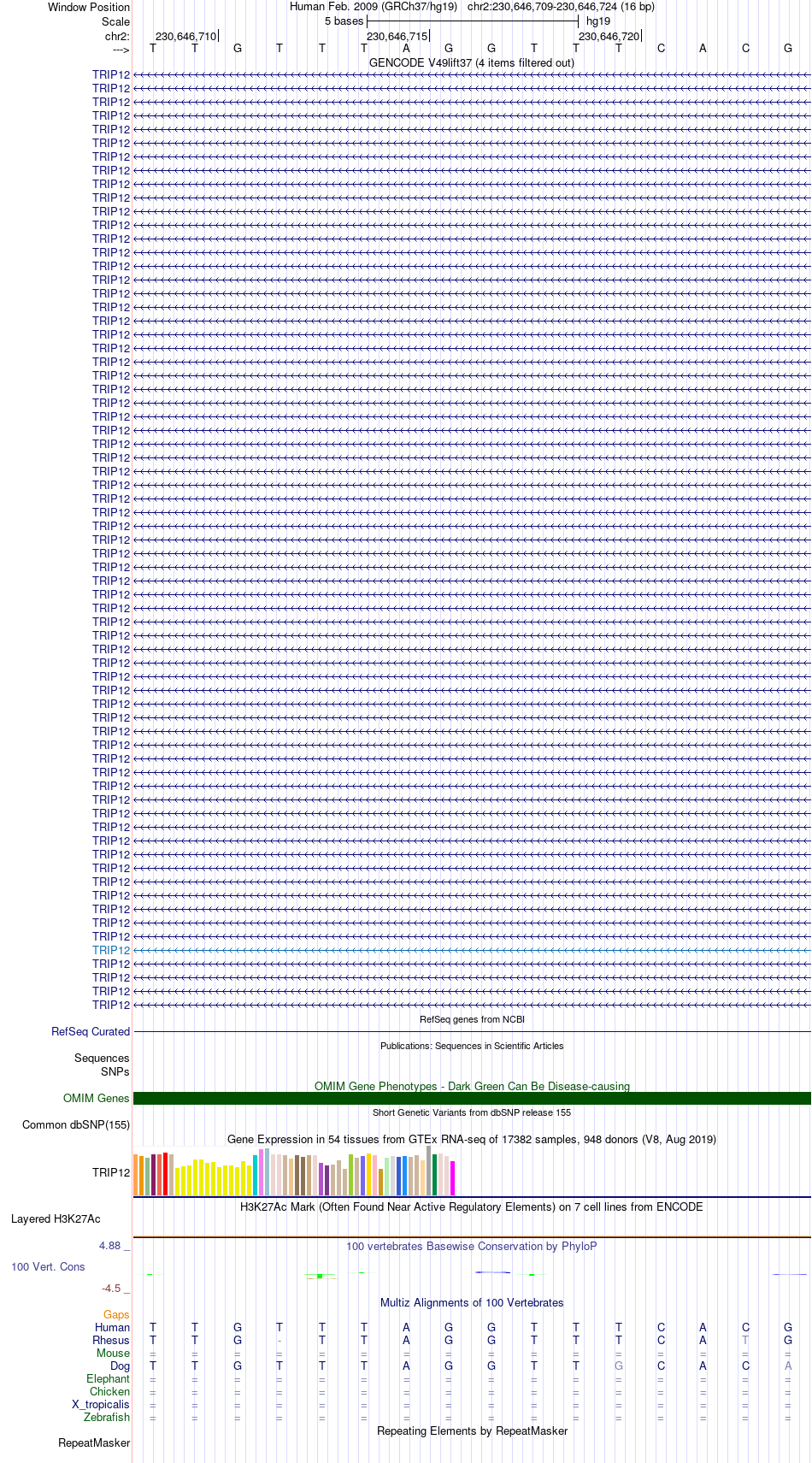Click the '--->' sequence direction arrow label
The height and width of the screenshot is (1463, 812).
click(121, 49)
